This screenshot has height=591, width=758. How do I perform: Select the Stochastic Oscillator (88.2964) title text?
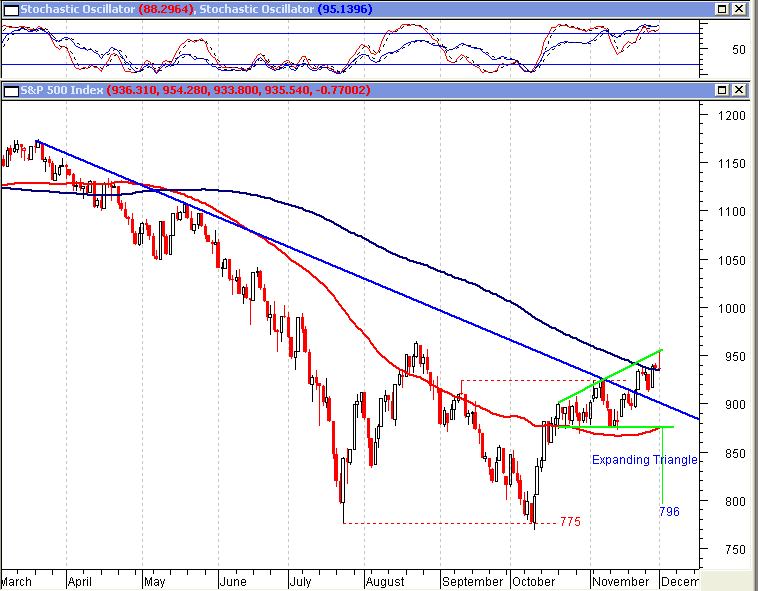point(109,9)
